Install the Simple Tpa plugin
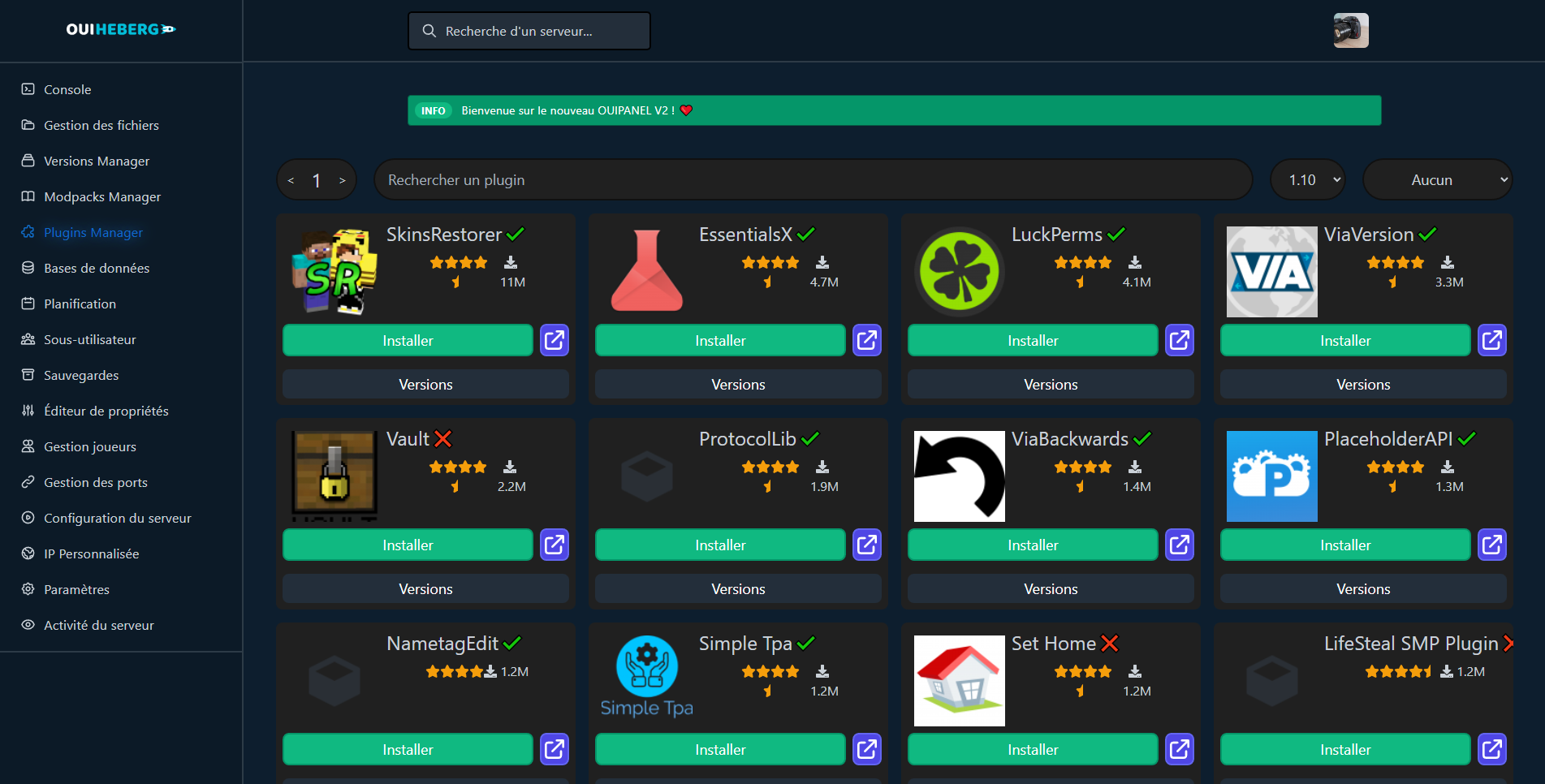 click(720, 749)
